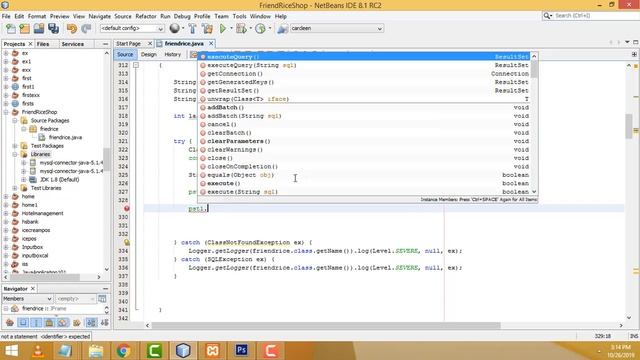Click the icon left of cardeen combo box
This screenshot has height=360, width=640.
click(282, 29)
